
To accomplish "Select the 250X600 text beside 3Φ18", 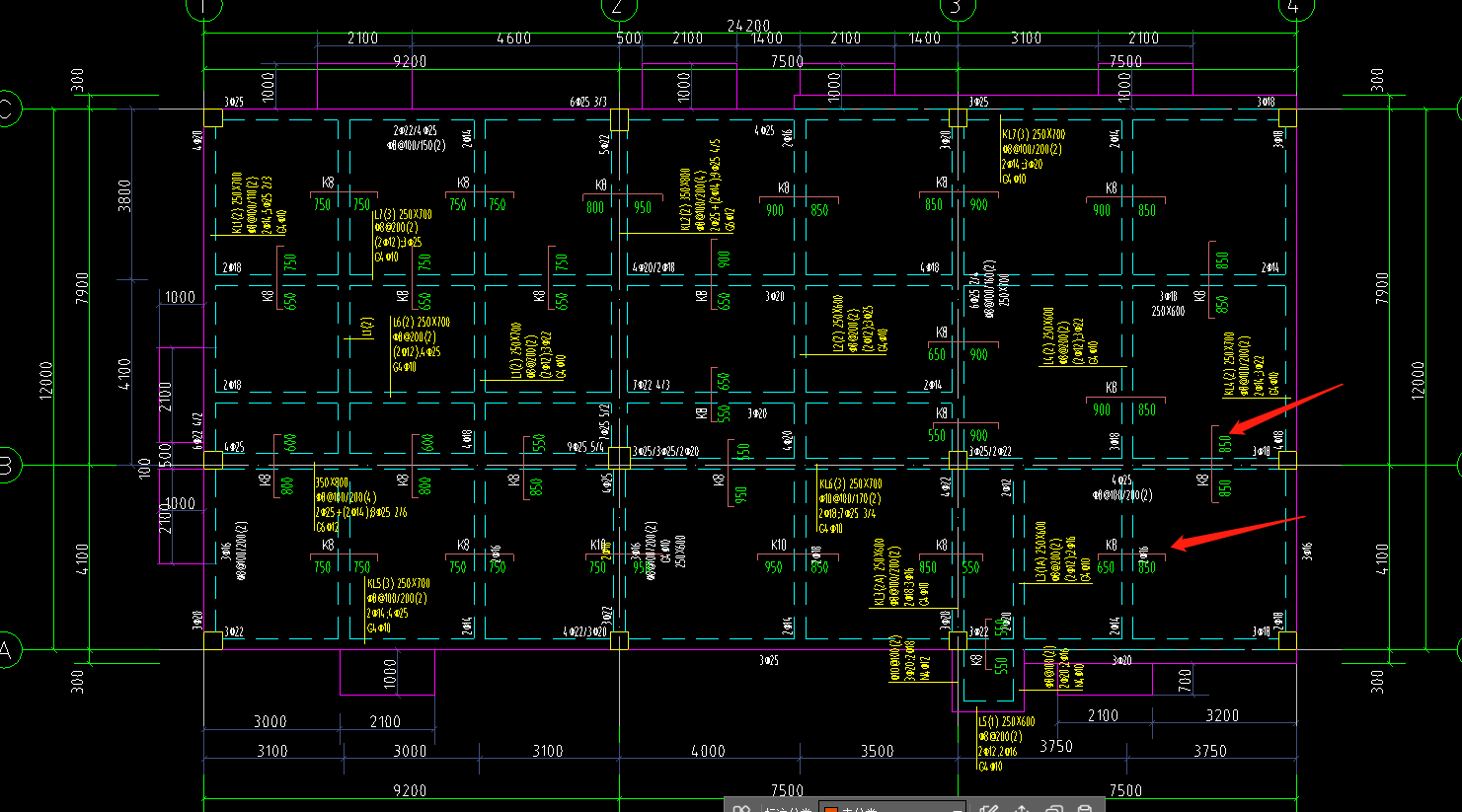I will click(x=1169, y=312).
